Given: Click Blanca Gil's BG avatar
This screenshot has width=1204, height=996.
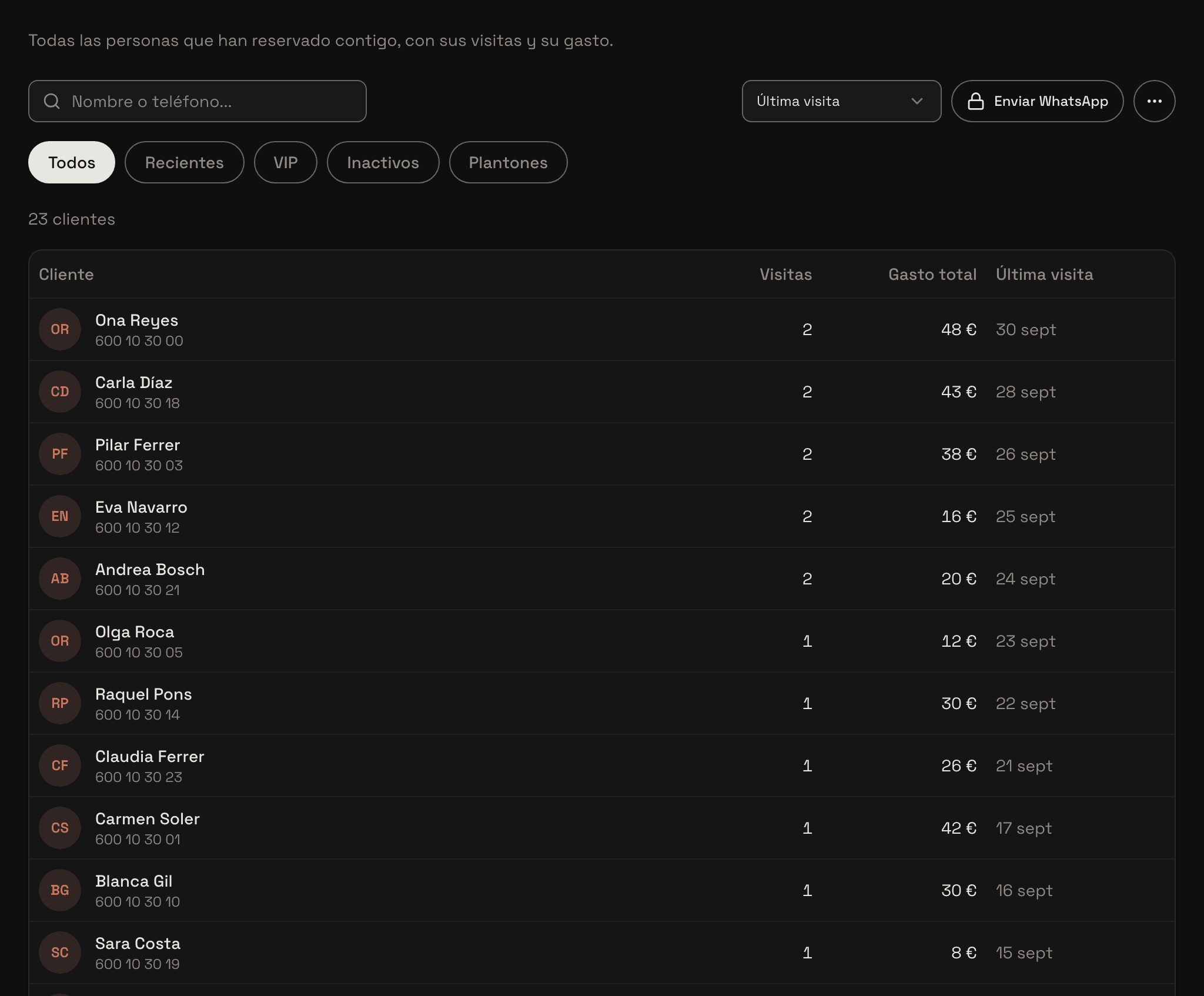Looking at the screenshot, I should coord(60,890).
